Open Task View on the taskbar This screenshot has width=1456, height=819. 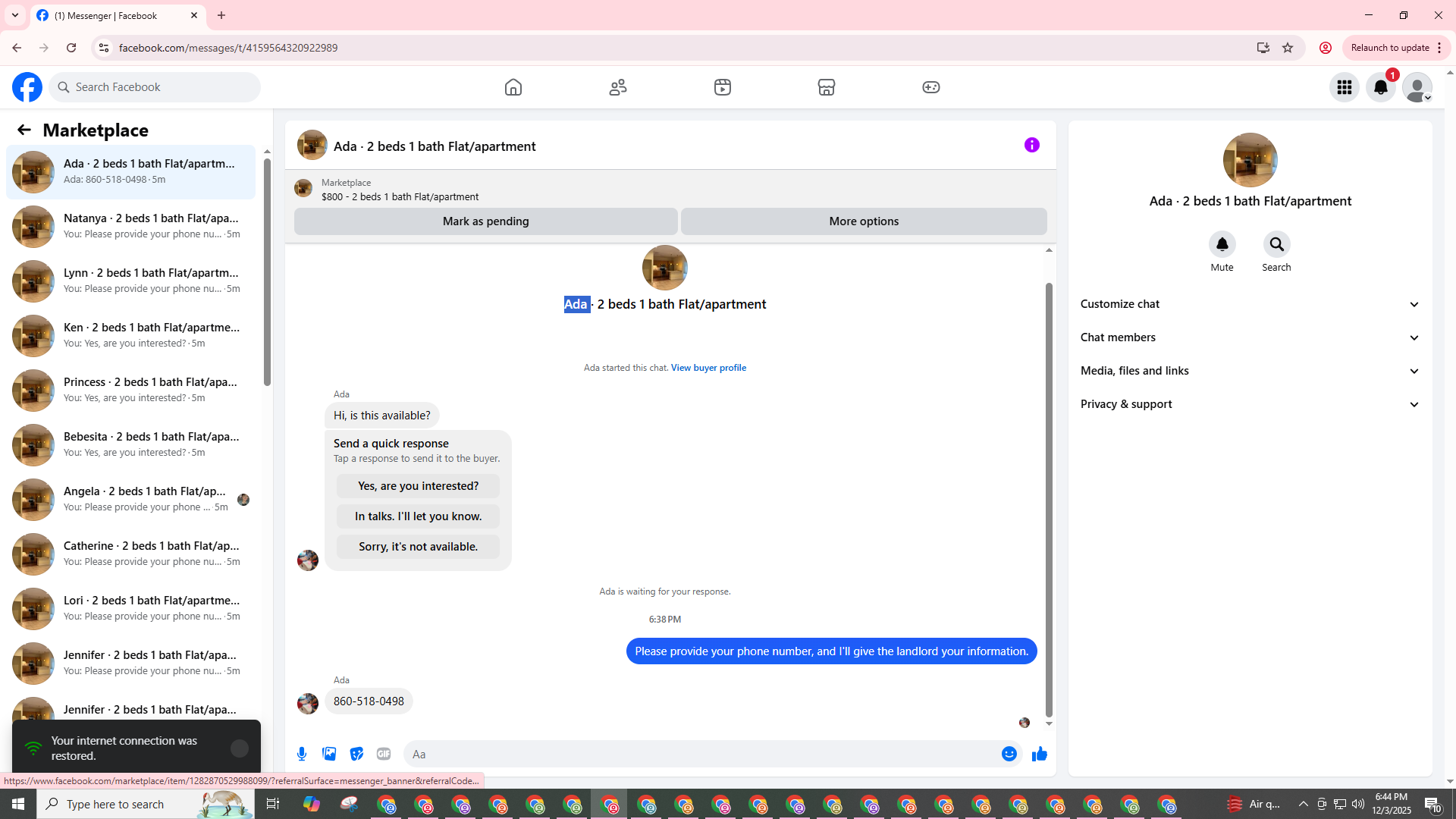point(273,804)
